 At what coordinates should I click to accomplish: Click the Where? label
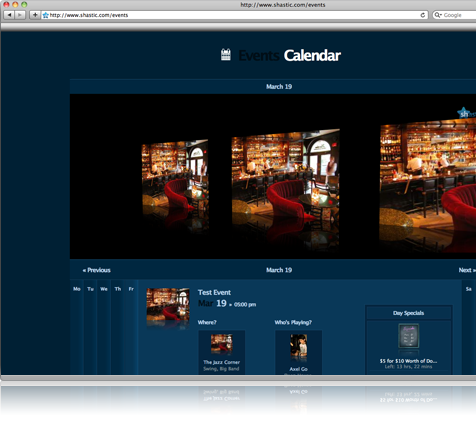coord(207,322)
